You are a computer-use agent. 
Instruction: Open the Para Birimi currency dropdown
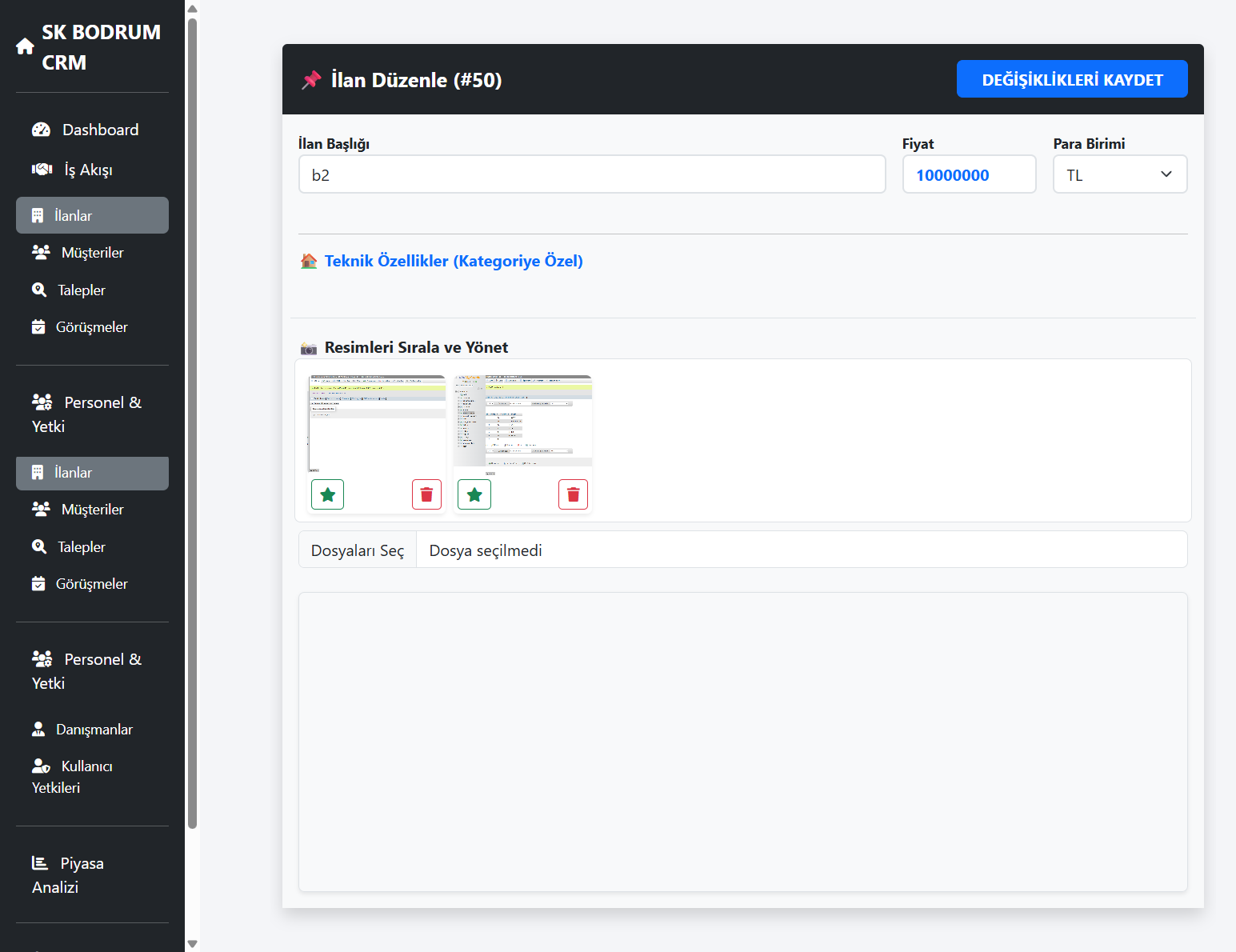click(x=1119, y=174)
